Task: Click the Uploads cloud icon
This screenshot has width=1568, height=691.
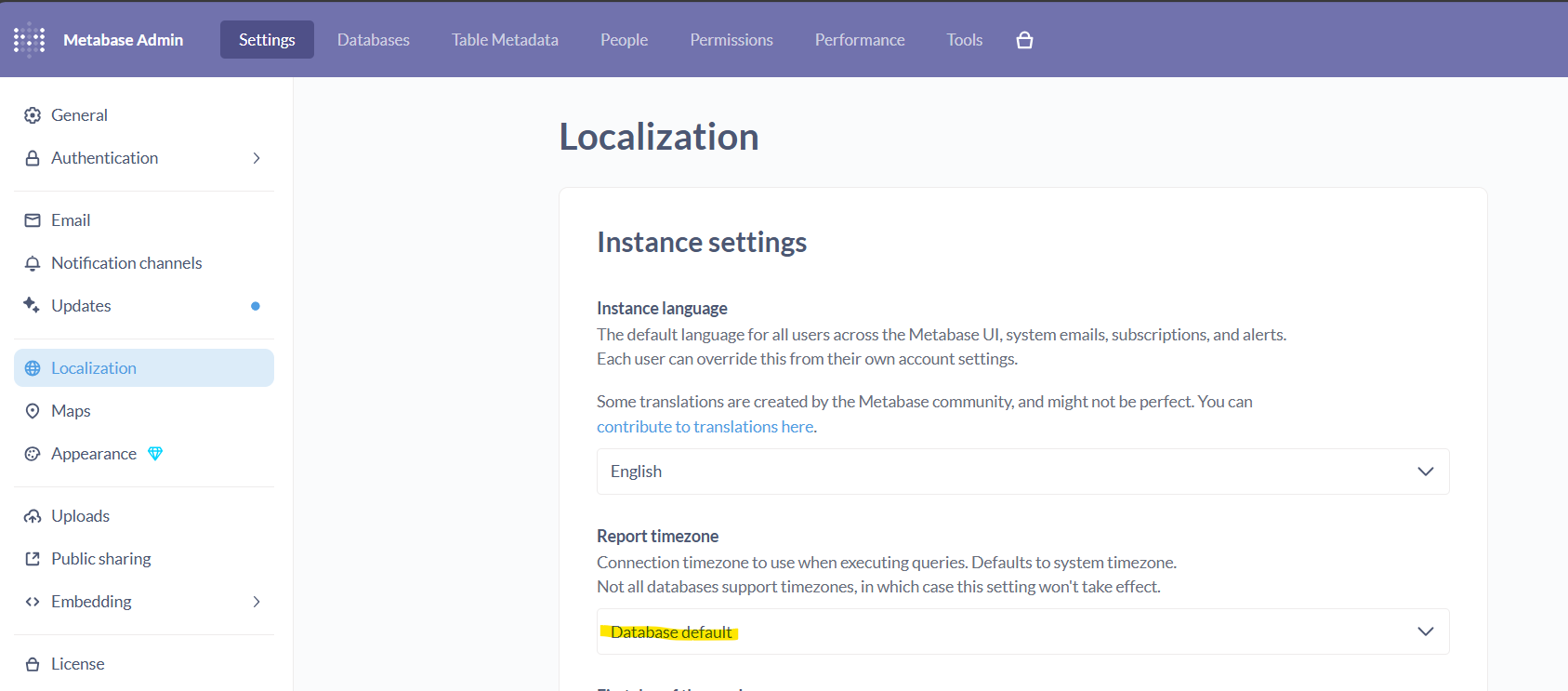Action: (x=33, y=516)
